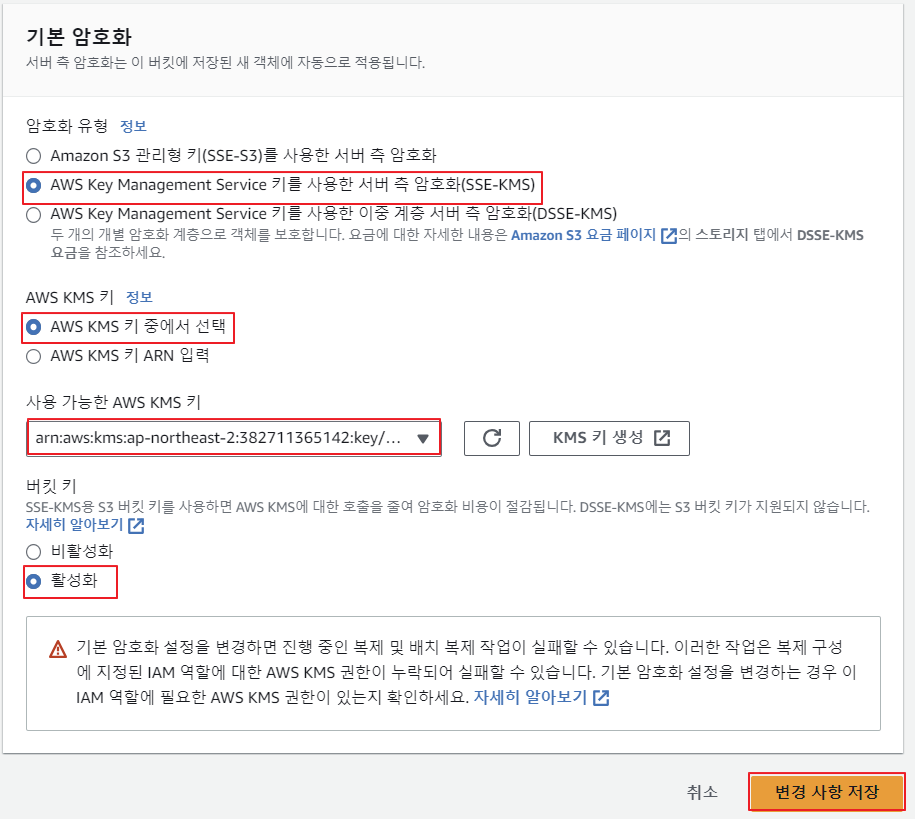Choose 'AWS KMS 키 ARN 입력' radio
This screenshot has height=819, width=915.
34,356
